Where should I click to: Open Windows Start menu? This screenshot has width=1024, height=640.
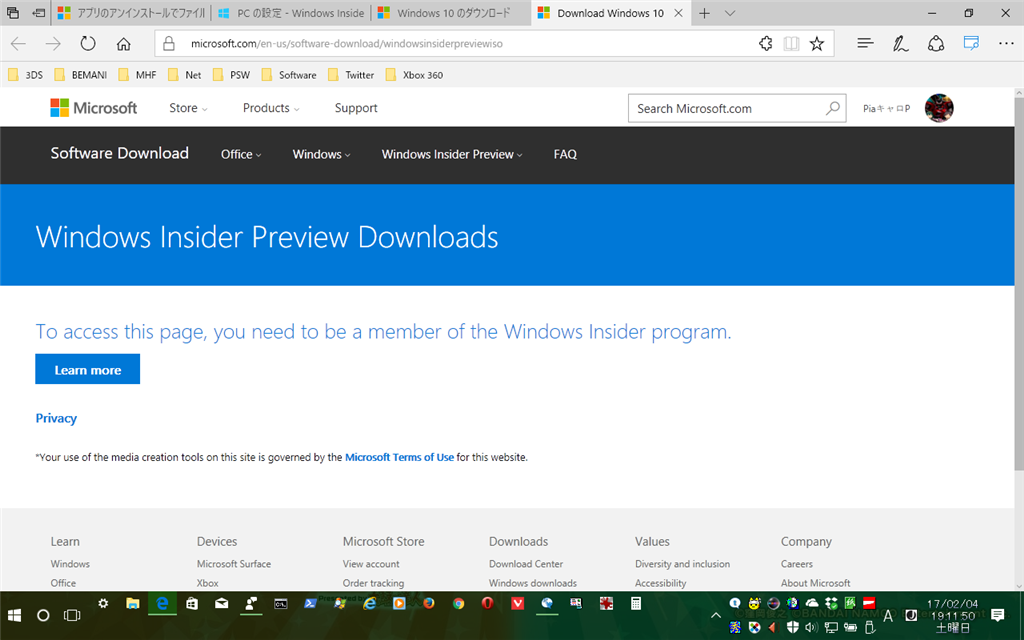[14, 615]
